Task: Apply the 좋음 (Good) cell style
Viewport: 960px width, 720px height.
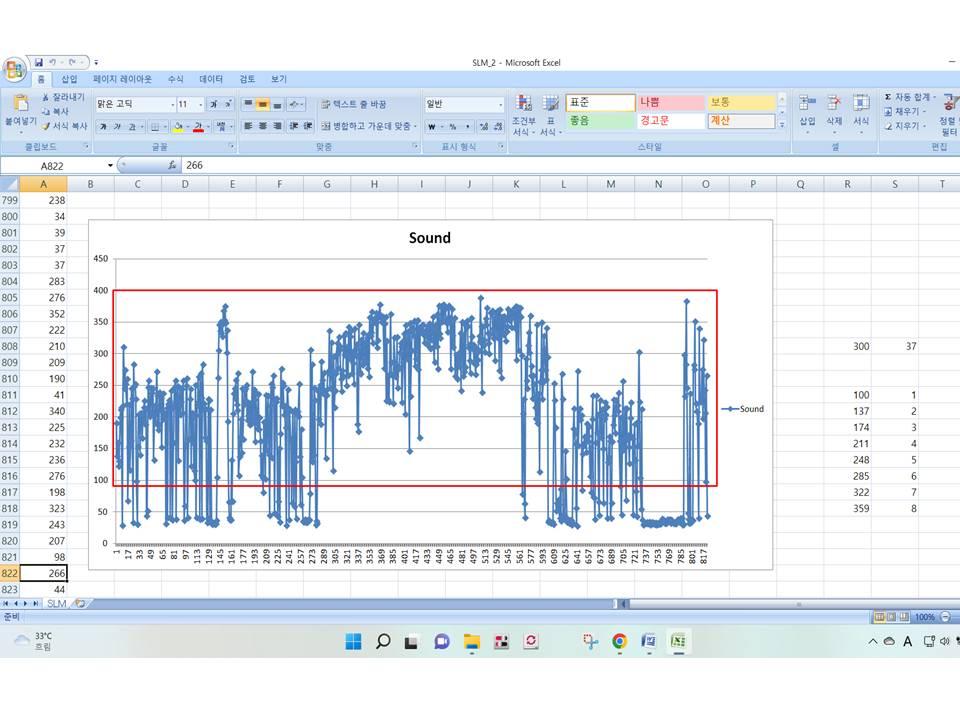Action: [x=600, y=121]
